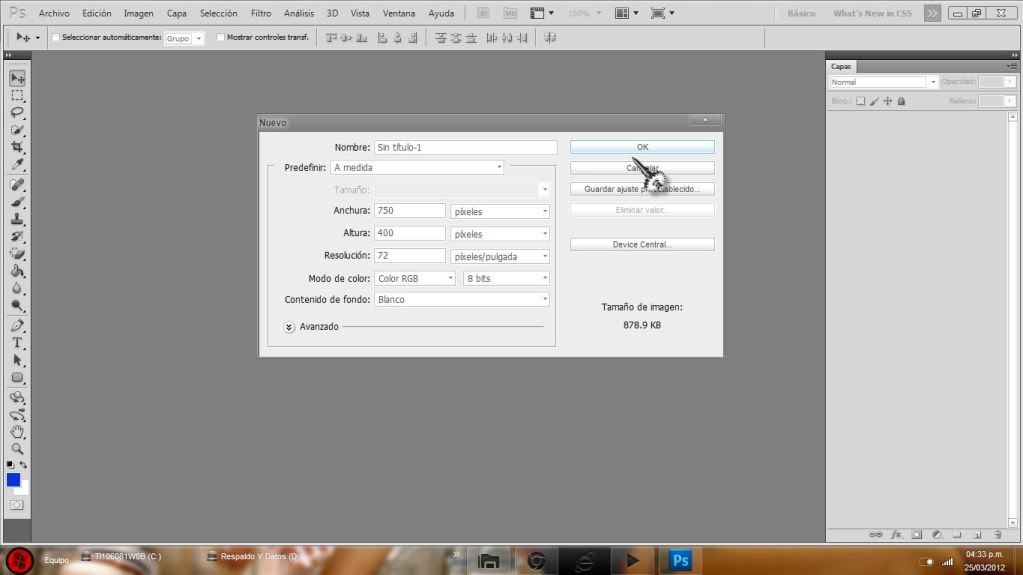Viewport: 1023px width, 575px height.
Task: Select What's New in CS5 workspace
Action: pyautogui.click(x=872, y=13)
